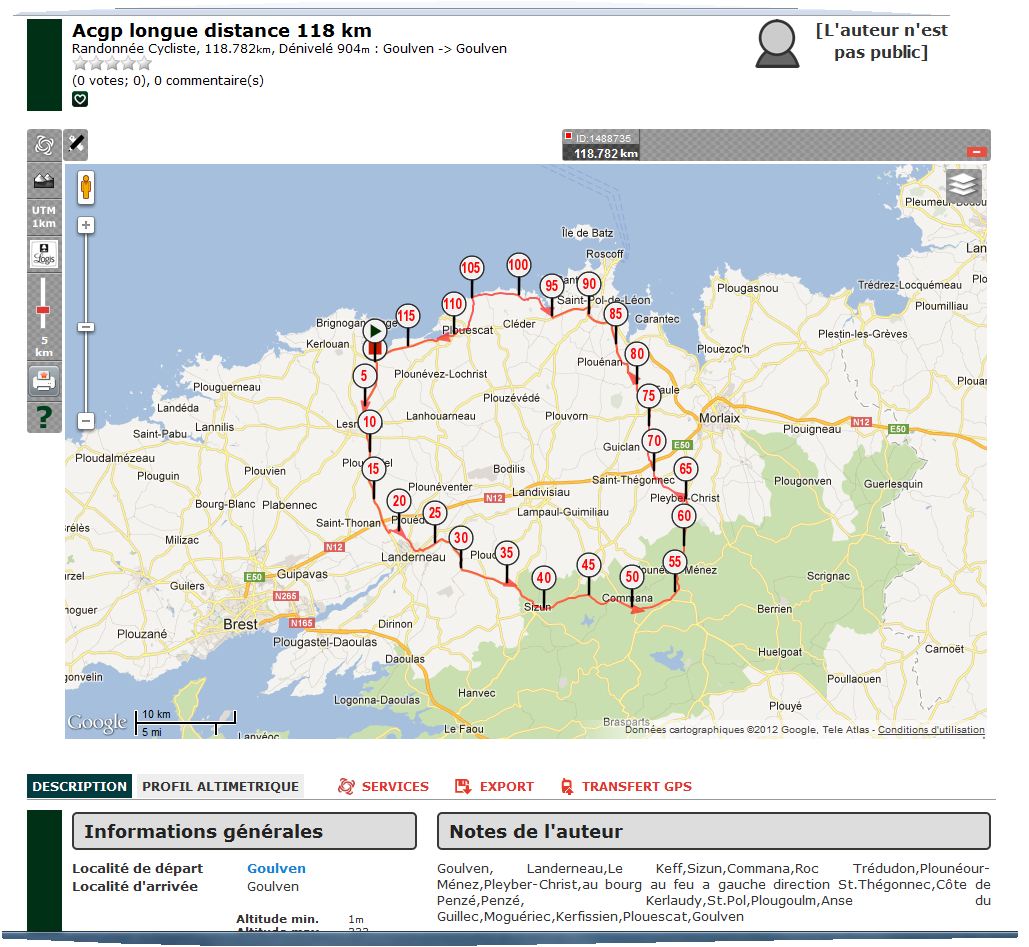This screenshot has height=947, width=1029.
Task: Click the author avatar silhouette
Action: tap(777, 44)
